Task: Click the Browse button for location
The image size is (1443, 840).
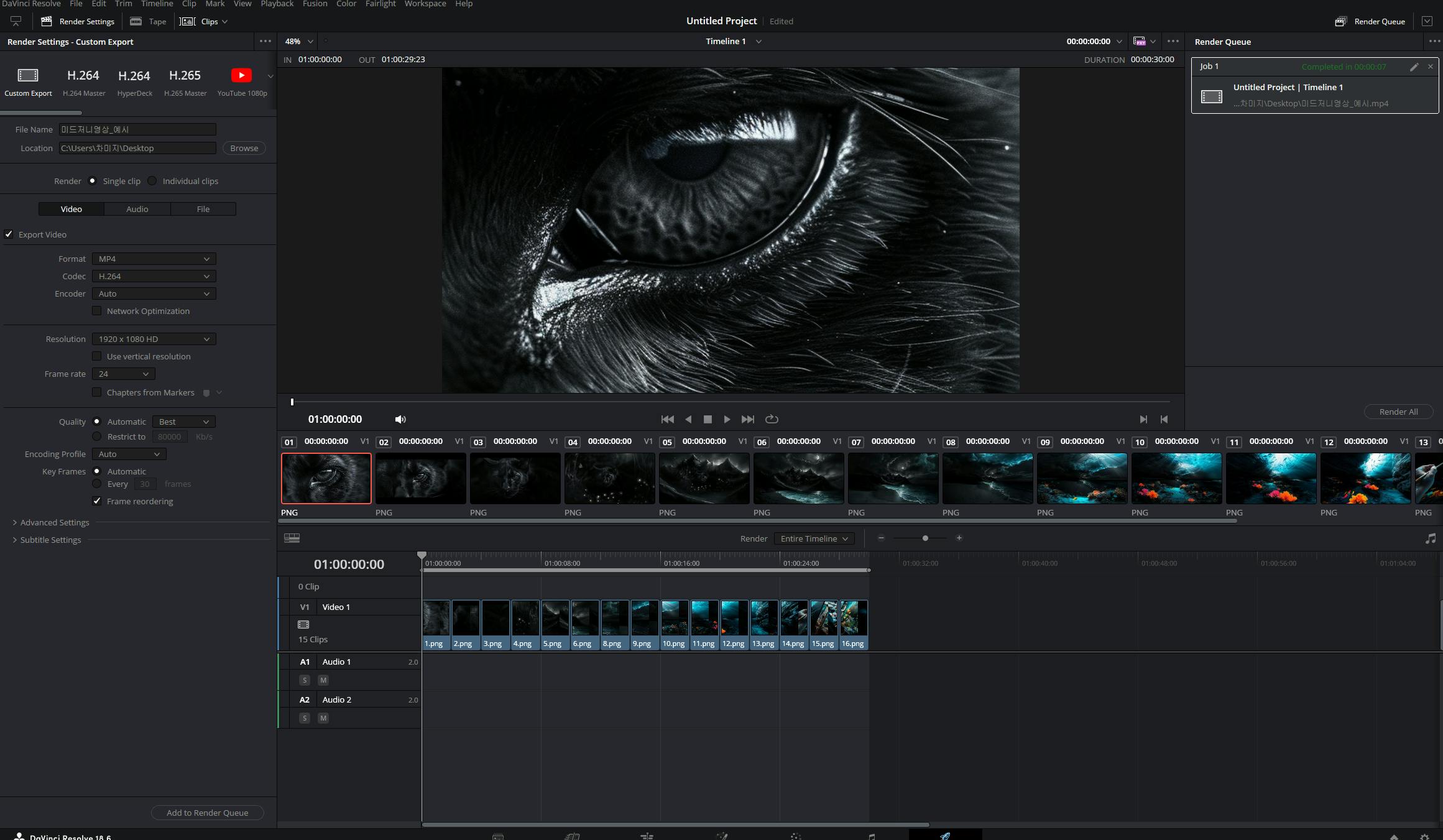Action: click(244, 148)
